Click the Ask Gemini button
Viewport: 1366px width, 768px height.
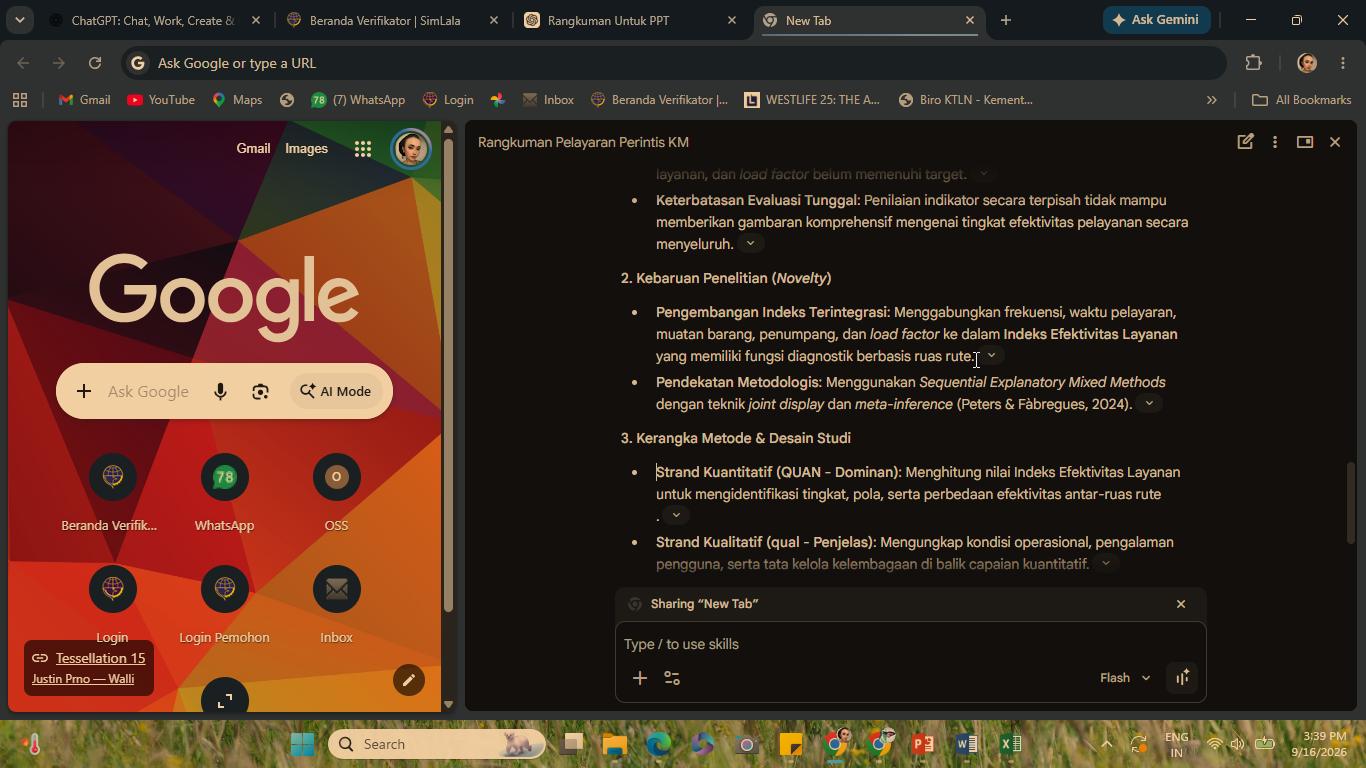click(1157, 20)
